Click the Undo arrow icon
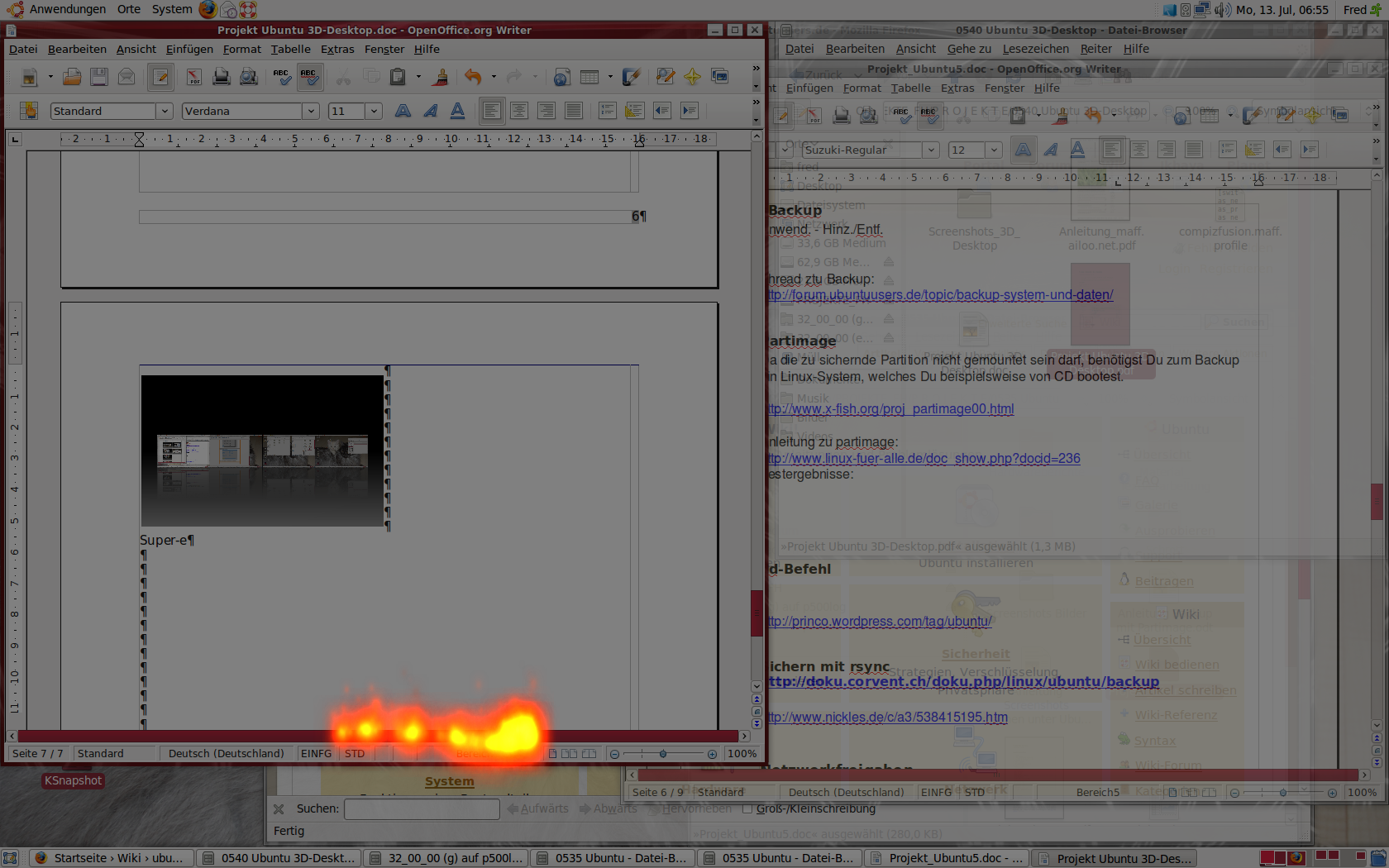The image size is (1389, 868). [x=473, y=78]
